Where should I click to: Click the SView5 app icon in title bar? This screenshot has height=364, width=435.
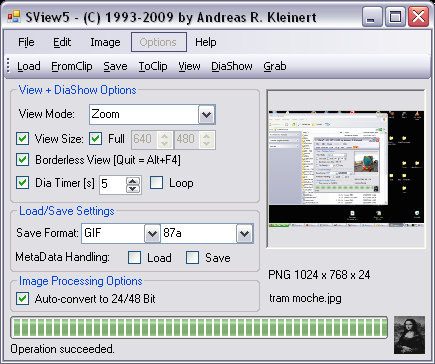pyautogui.click(x=14, y=16)
